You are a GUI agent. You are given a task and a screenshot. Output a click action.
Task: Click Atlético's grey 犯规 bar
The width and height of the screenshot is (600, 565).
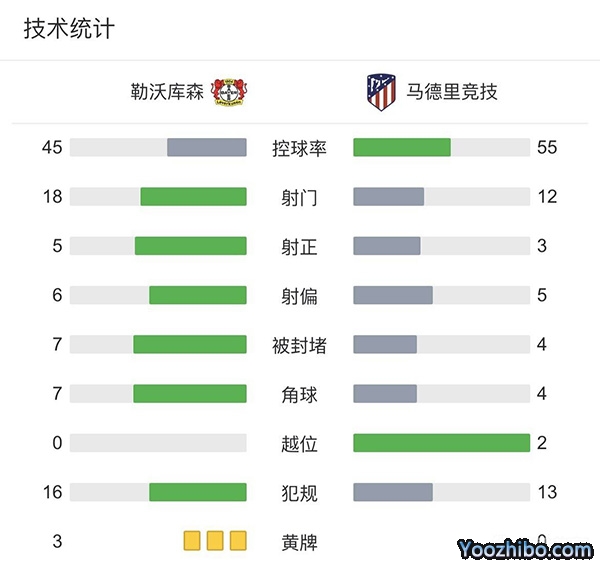click(393, 492)
